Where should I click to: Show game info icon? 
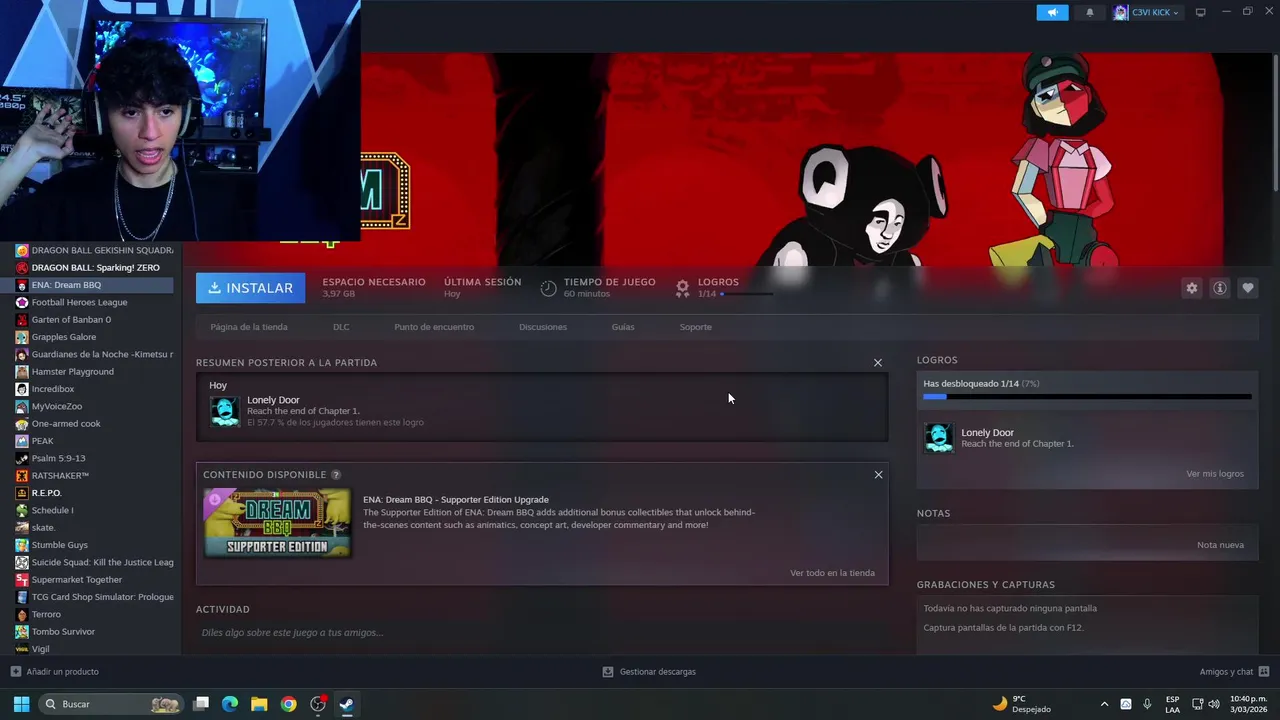point(1220,288)
